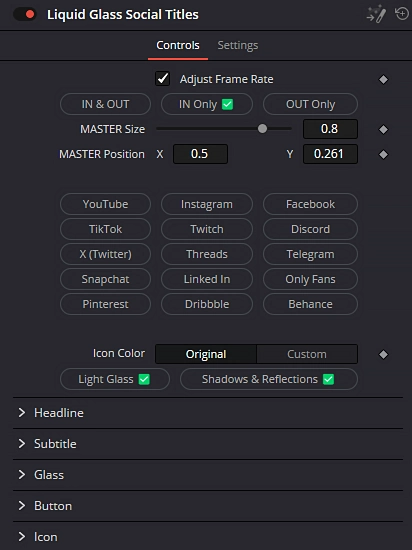Apply the Threads preset
The width and height of the screenshot is (412, 550).
pyautogui.click(x=207, y=254)
